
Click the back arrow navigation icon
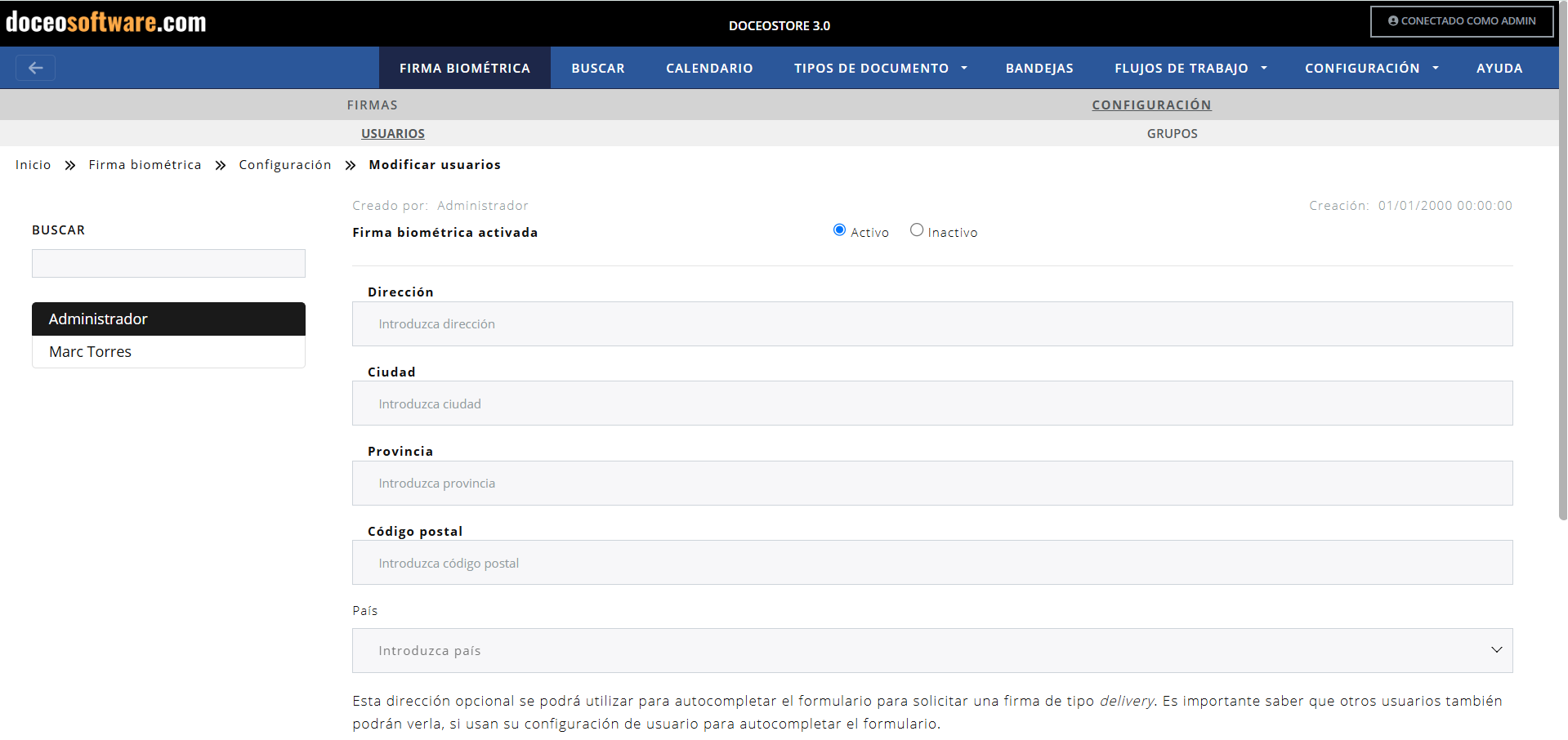coord(35,68)
